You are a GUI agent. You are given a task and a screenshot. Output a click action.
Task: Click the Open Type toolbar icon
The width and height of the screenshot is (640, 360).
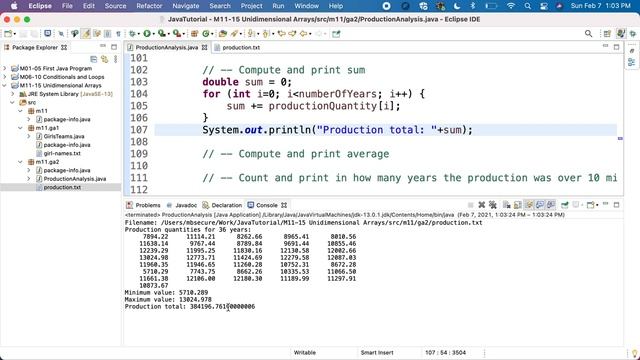click(x=222, y=34)
